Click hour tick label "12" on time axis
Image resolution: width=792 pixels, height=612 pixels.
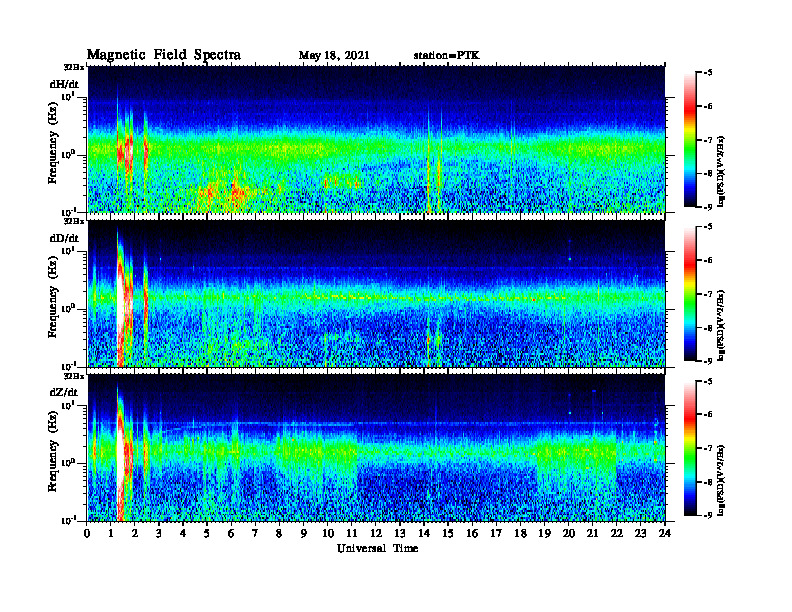(376, 534)
